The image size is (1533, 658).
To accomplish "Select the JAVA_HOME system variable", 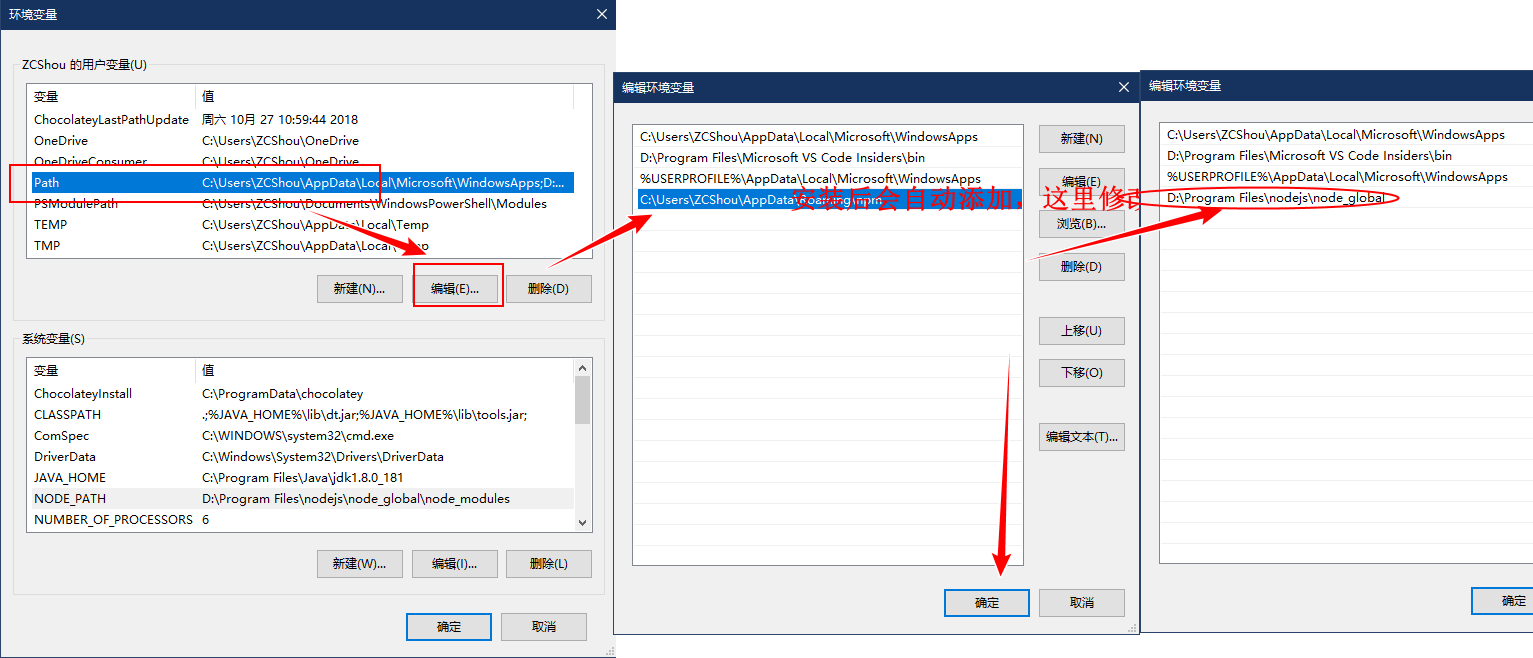I will click(300, 477).
